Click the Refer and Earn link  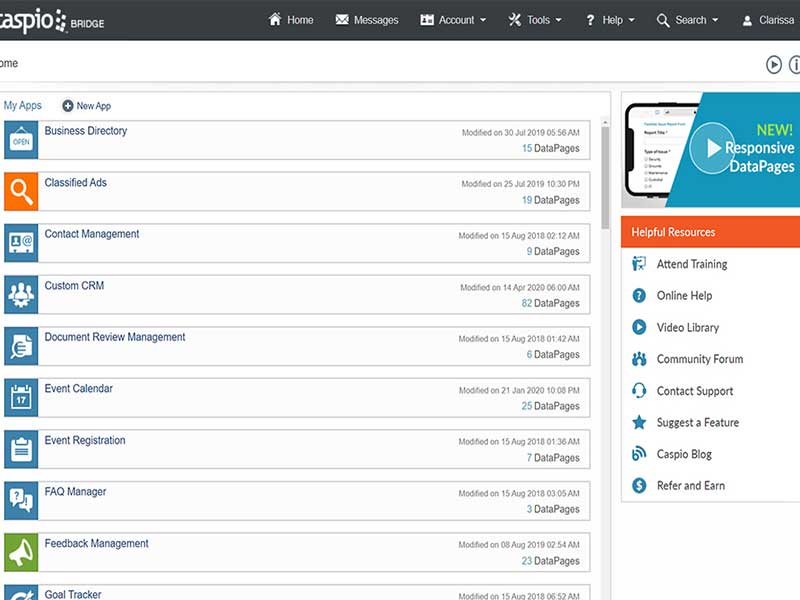691,485
